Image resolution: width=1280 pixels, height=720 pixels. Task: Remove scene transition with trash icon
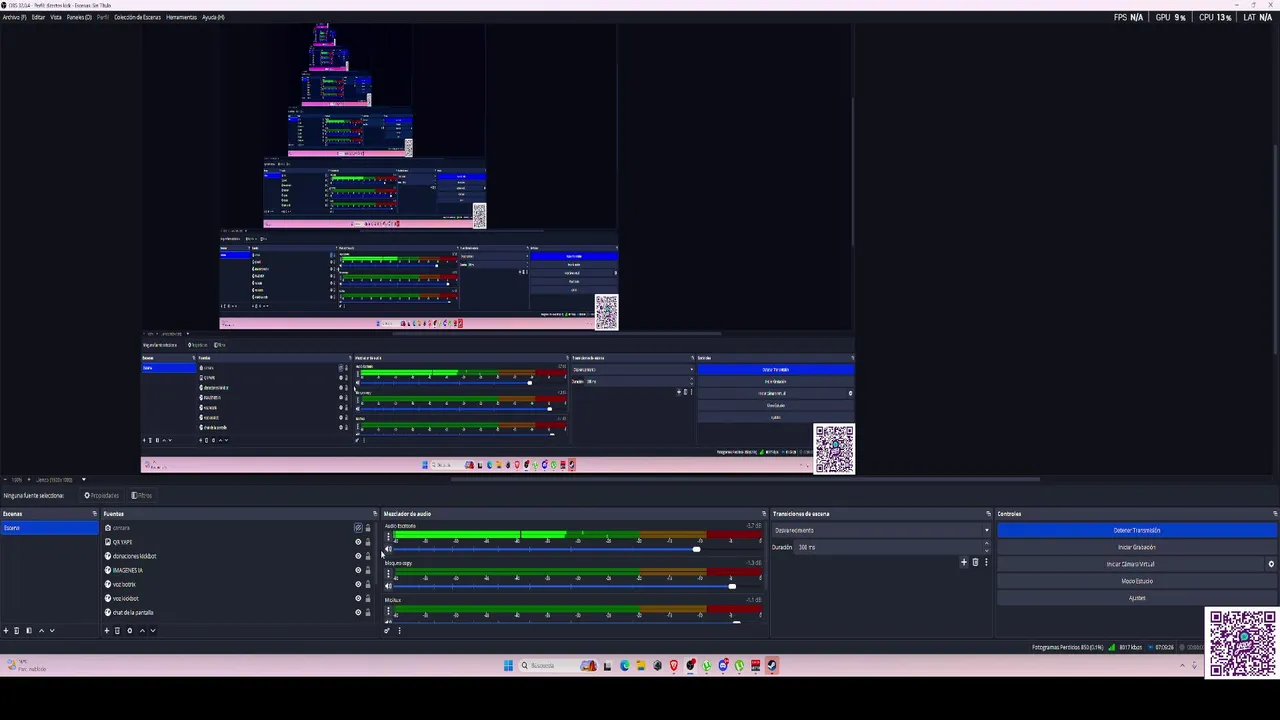(975, 562)
